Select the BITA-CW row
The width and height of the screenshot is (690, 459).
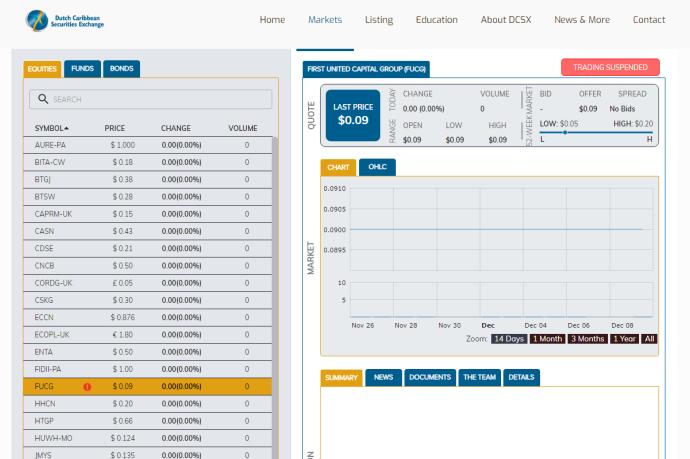[148, 162]
